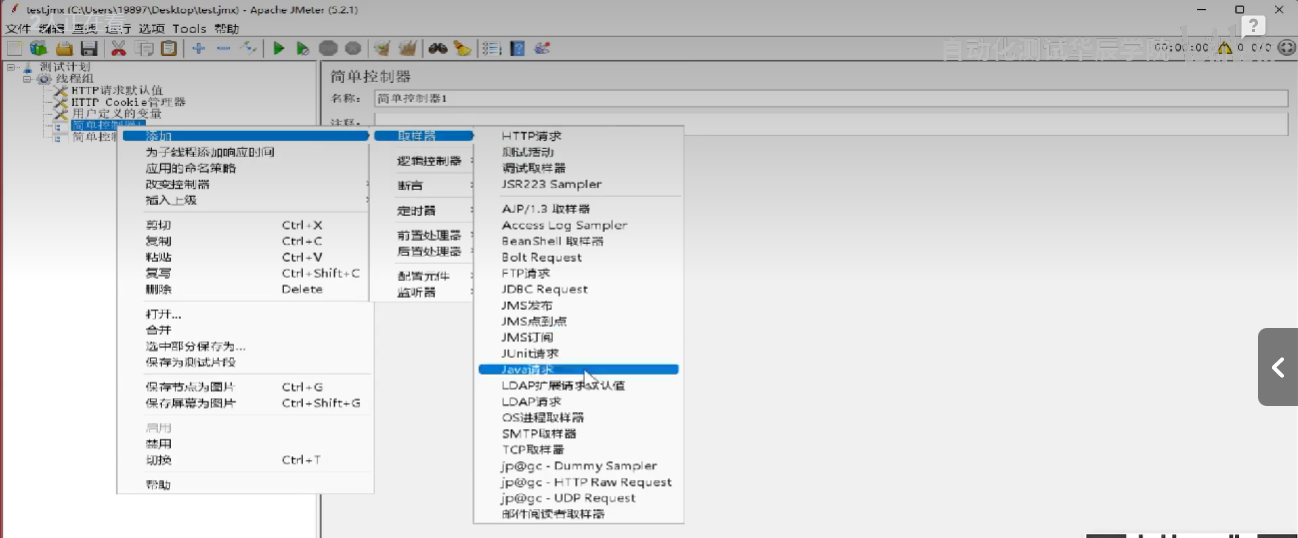Select 线程组 in the tree
The height and width of the screenshot is (538, 1298).
[x=74, y=78]
